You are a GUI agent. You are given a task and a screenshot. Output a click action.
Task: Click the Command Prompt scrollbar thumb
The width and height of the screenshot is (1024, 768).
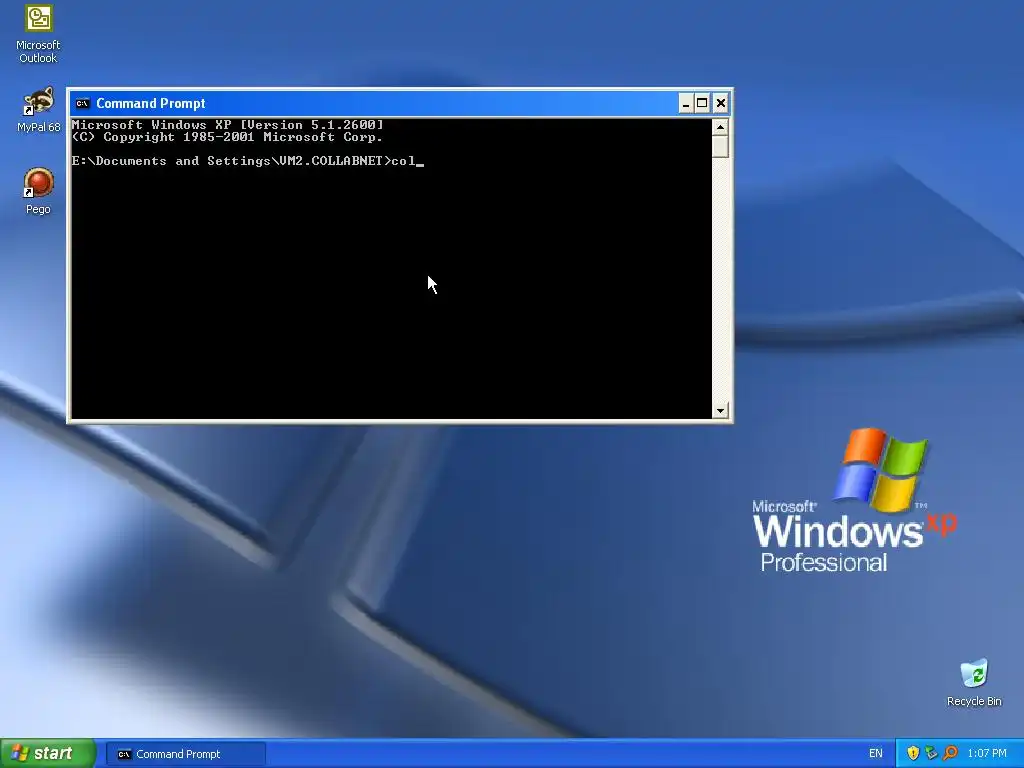point(720,146)
